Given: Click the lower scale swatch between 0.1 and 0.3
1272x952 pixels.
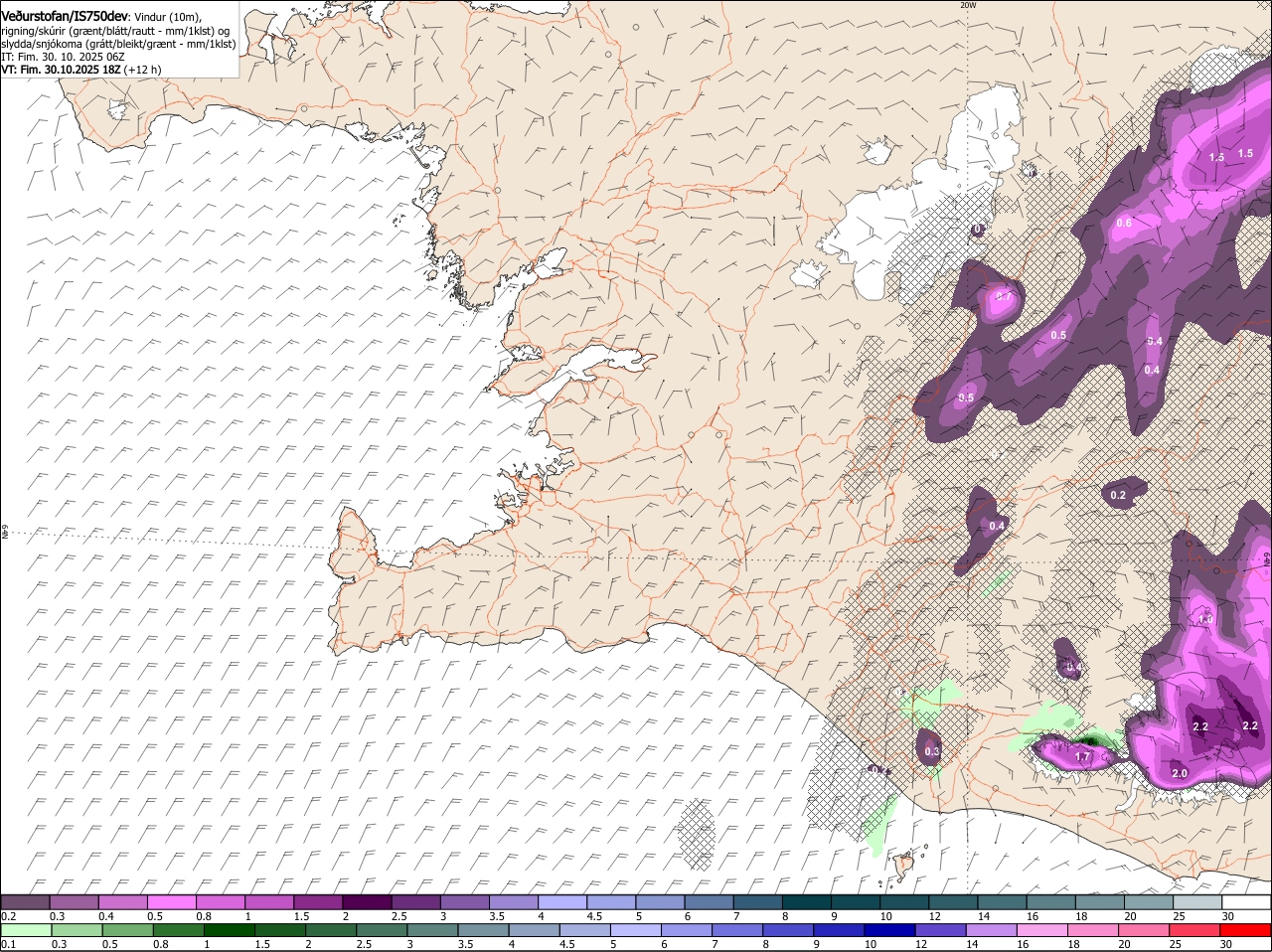Looking at the screenshot, I should click(x=26, y=930).
